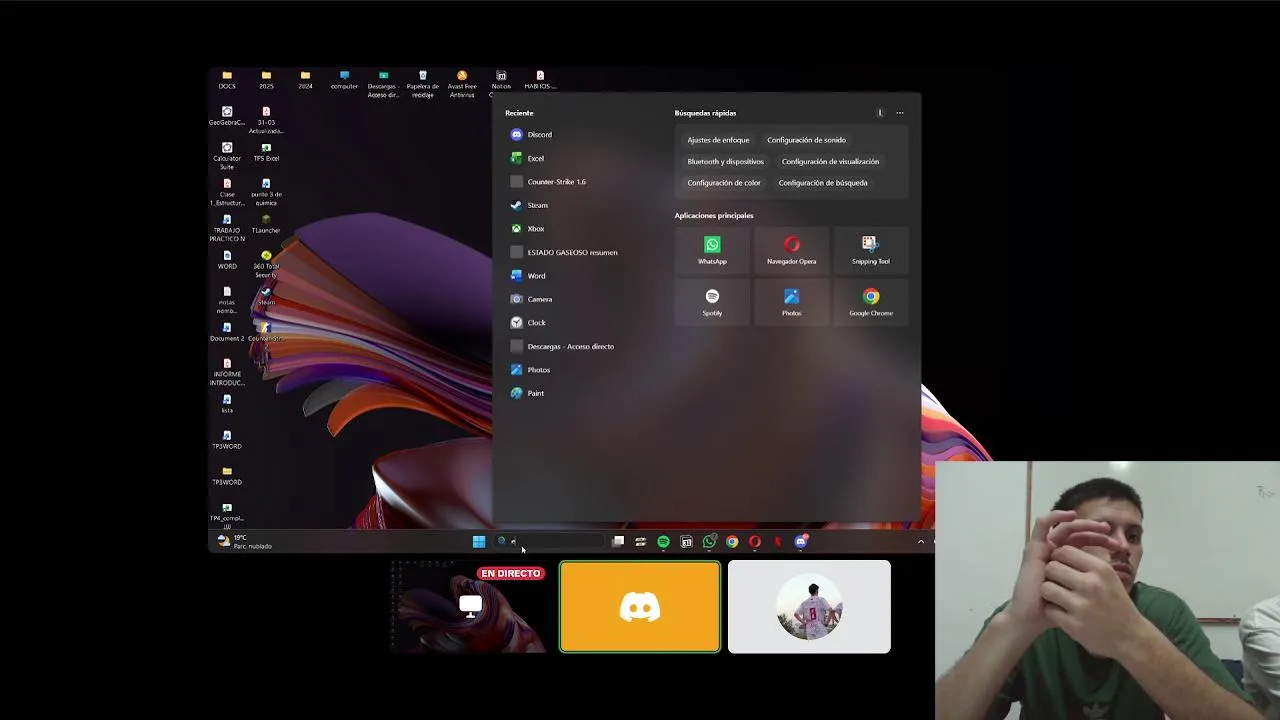The height and width of the screenshot is (720, 1280).
Task: Launch Spotify from Aplicaciones principales
Action: tap(712, 302)
